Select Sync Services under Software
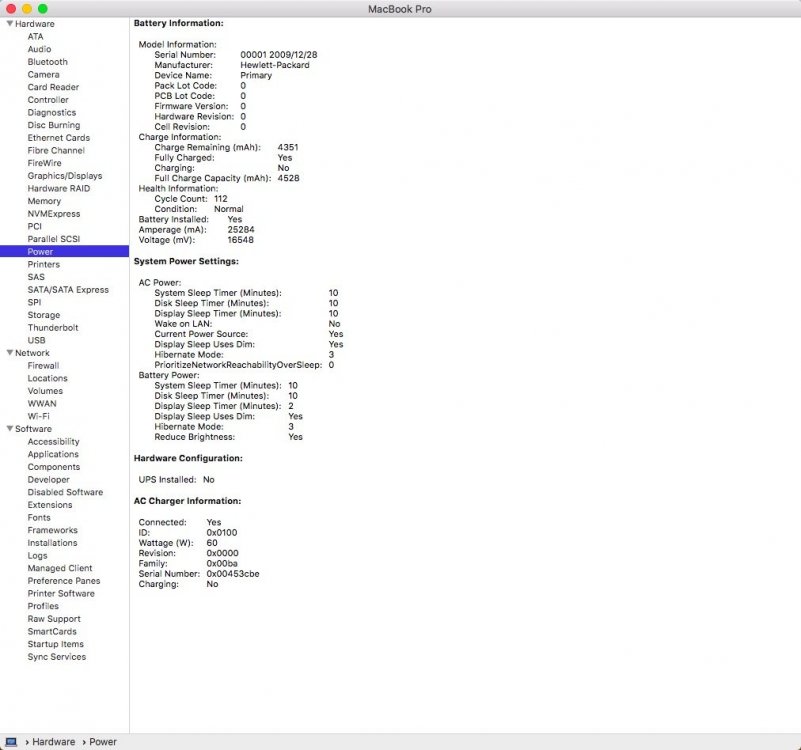The image size is (801, 750). (x=57, y=657)
